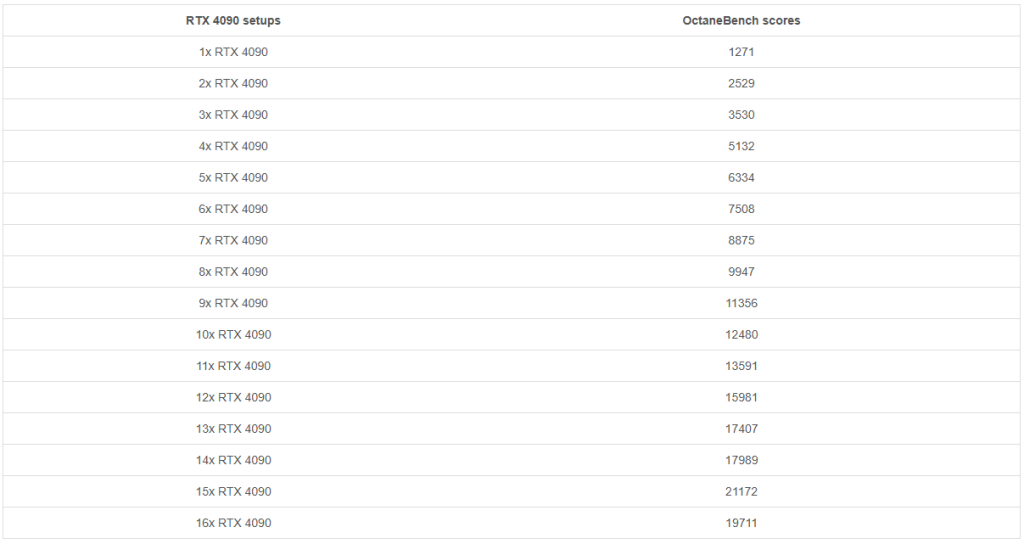The height and width of the screenshot is (544, 1024).
Task: Select the "2x RTX 4090" row label
Action: (233, 83)
